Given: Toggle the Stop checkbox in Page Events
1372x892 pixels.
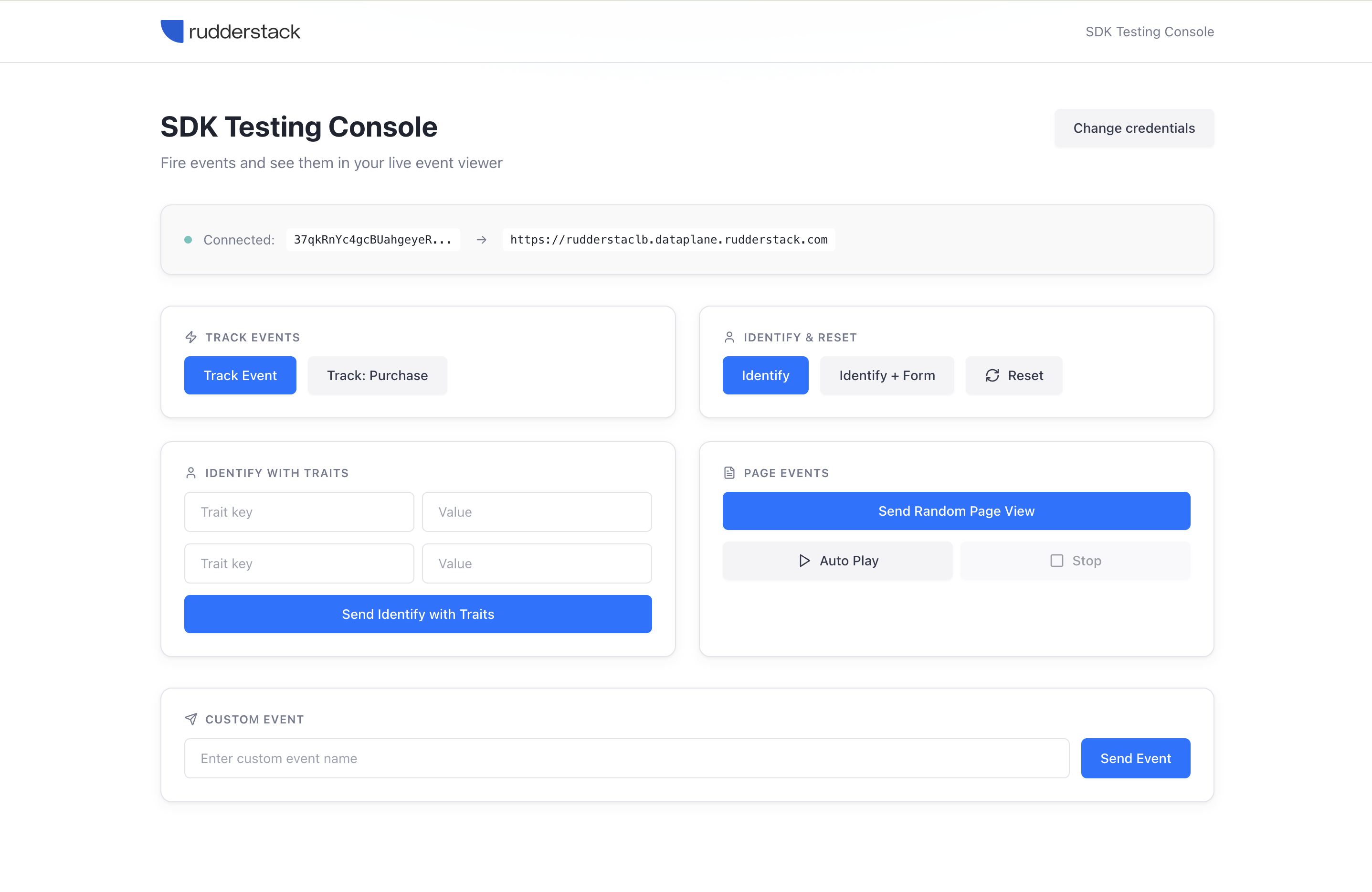Looking at the screenshot, I should 1056,560.
